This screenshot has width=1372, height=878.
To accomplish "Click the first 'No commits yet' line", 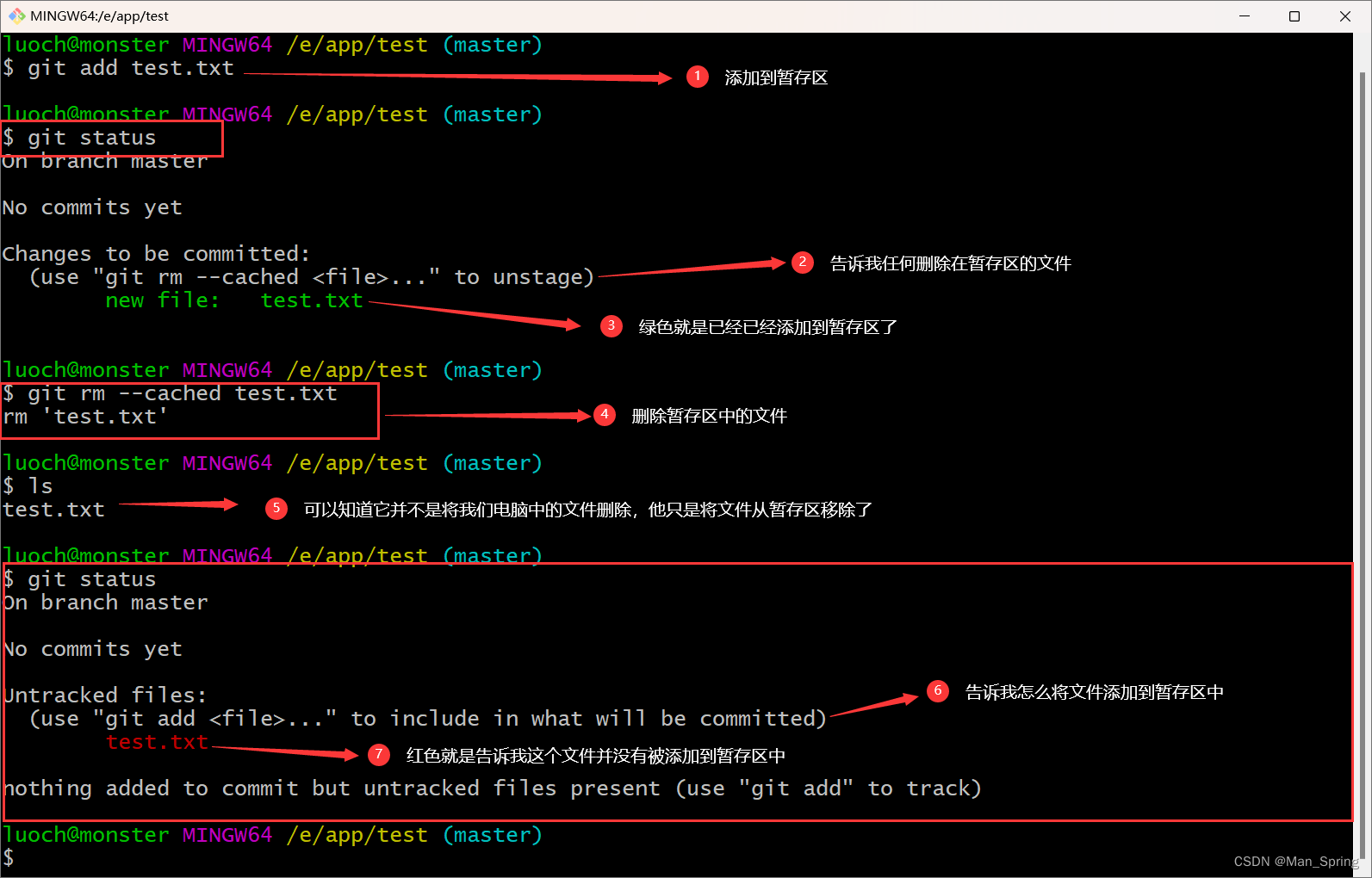I will [92, 207].
